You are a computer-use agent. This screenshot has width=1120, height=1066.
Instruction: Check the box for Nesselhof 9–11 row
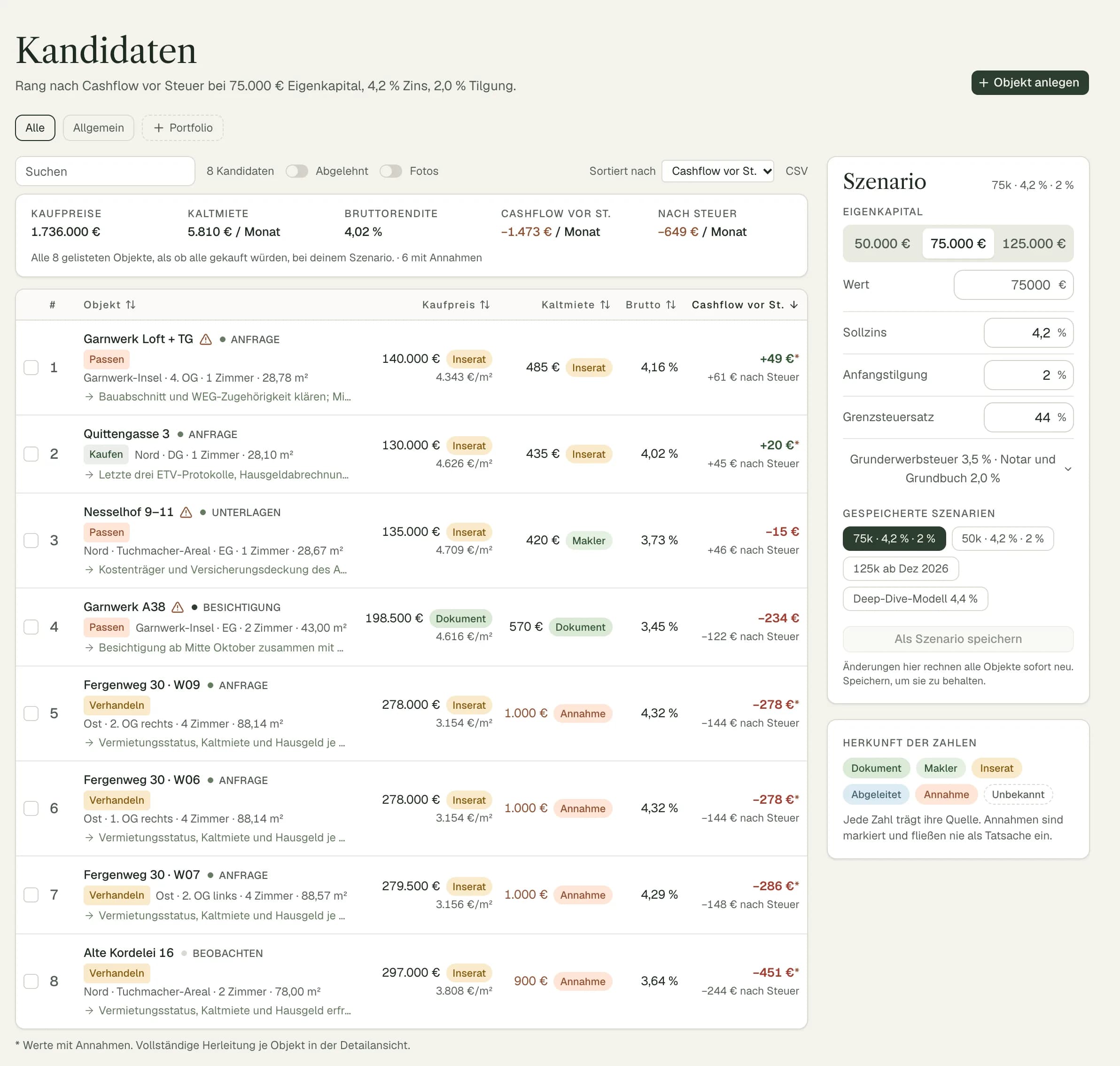[31, 540]
